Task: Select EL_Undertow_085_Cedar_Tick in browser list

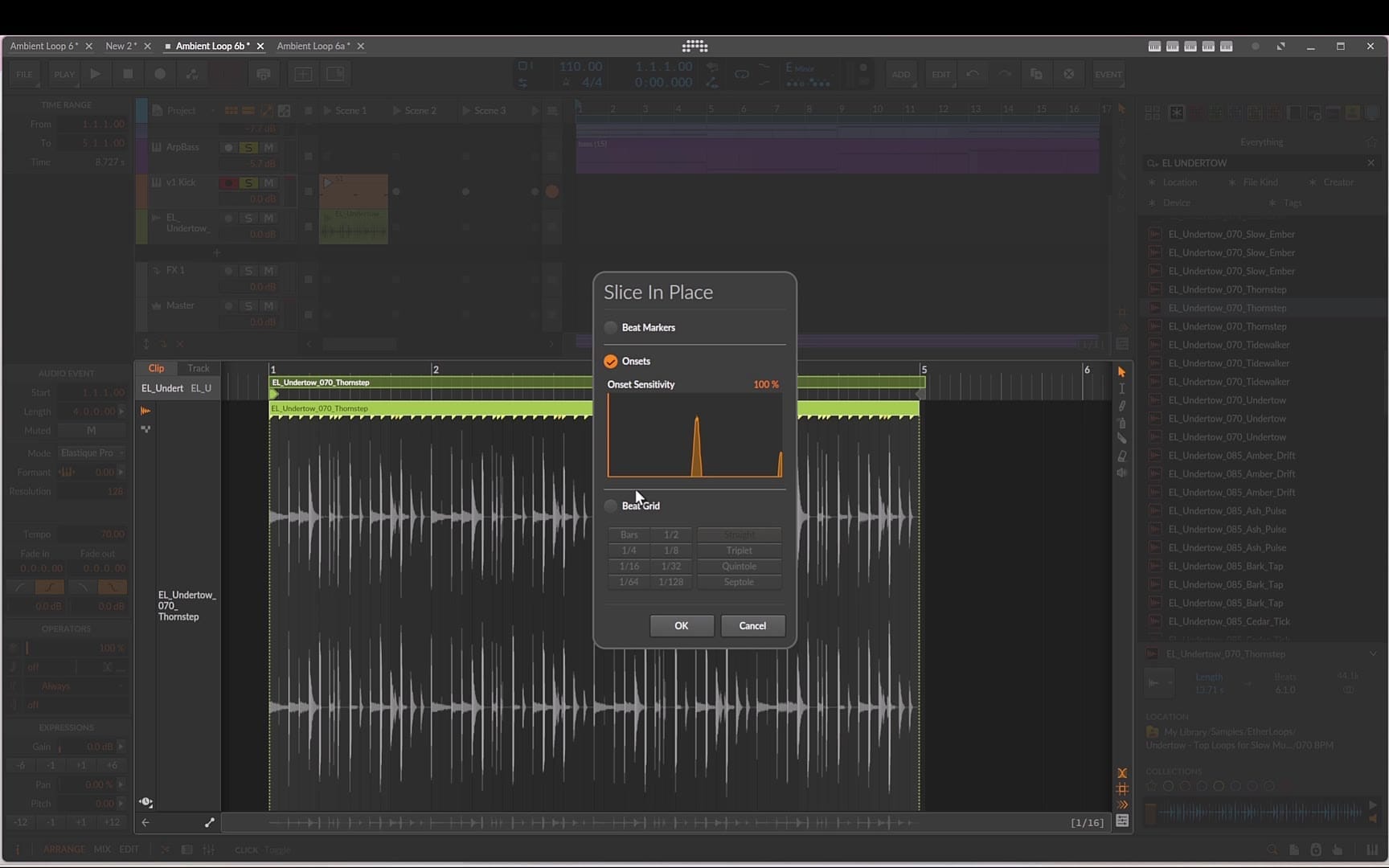Action: click(1229, 621)
